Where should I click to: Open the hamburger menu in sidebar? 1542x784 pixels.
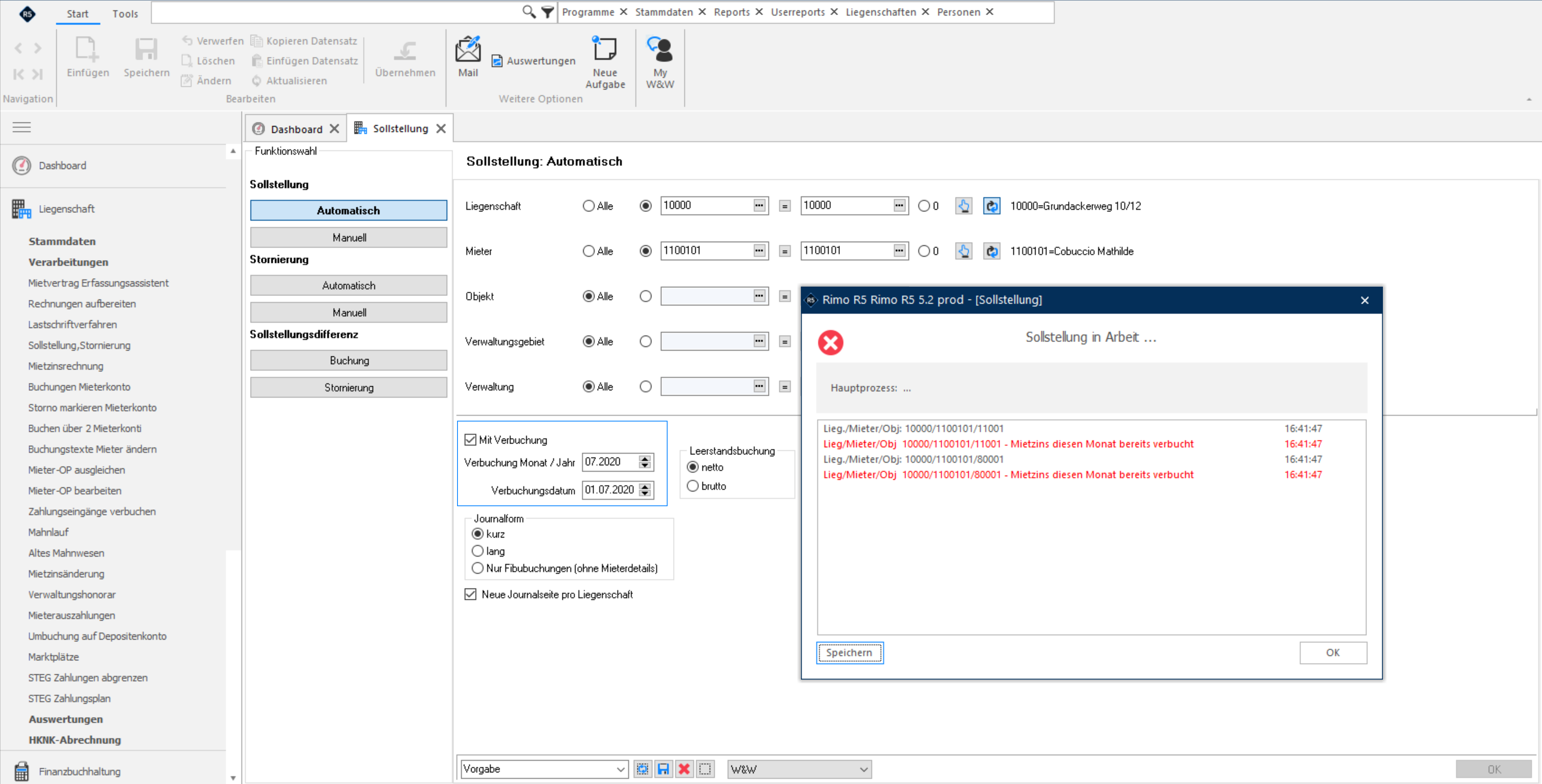22,127
